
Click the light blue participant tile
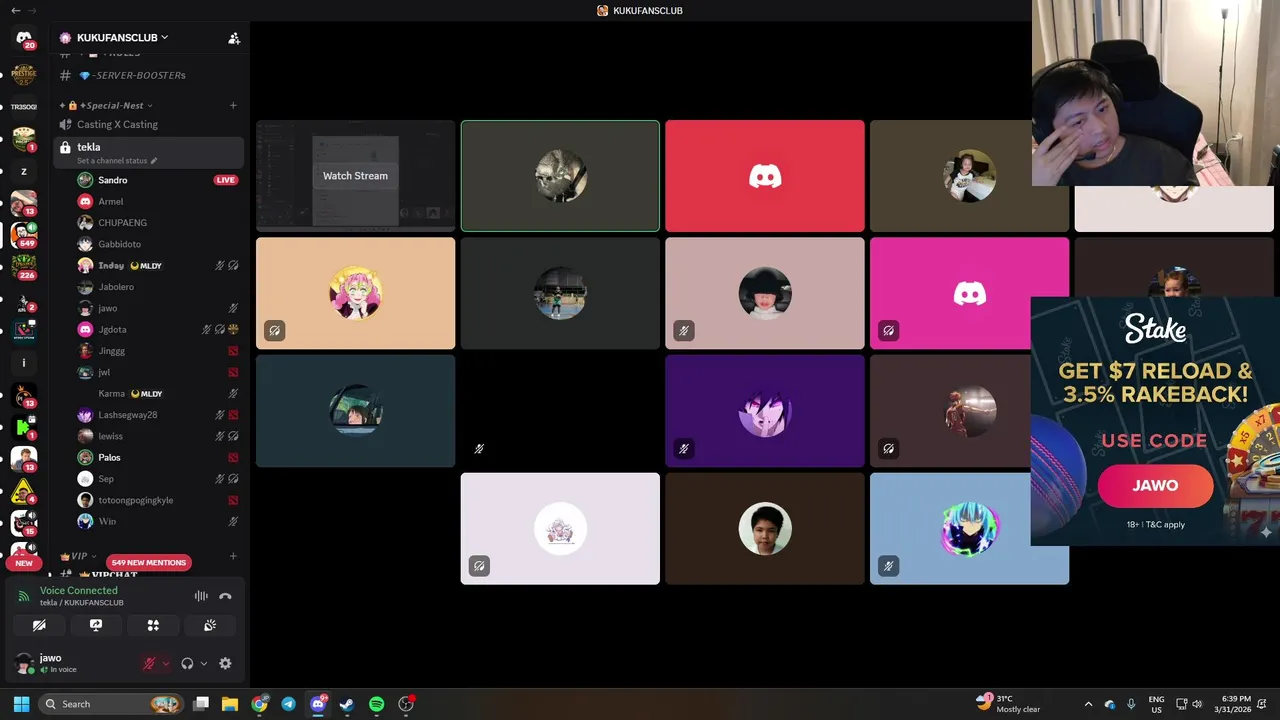tap(969, 528)
